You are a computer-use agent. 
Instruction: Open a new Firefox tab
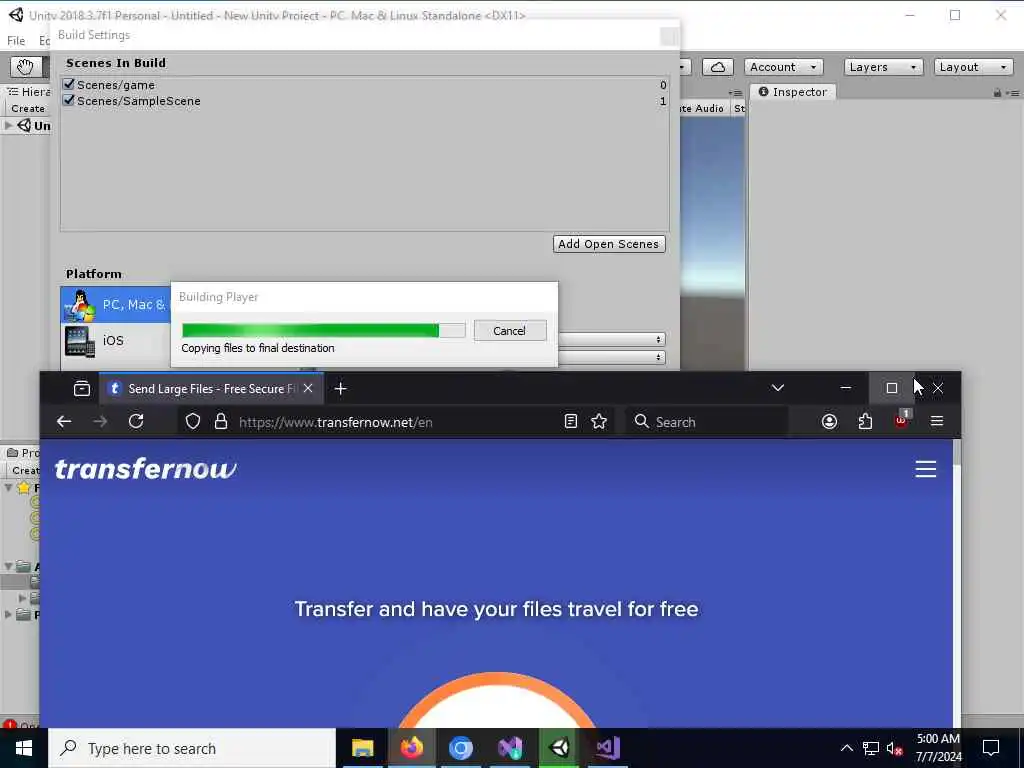pyautogui.click(x=340, y=389)
